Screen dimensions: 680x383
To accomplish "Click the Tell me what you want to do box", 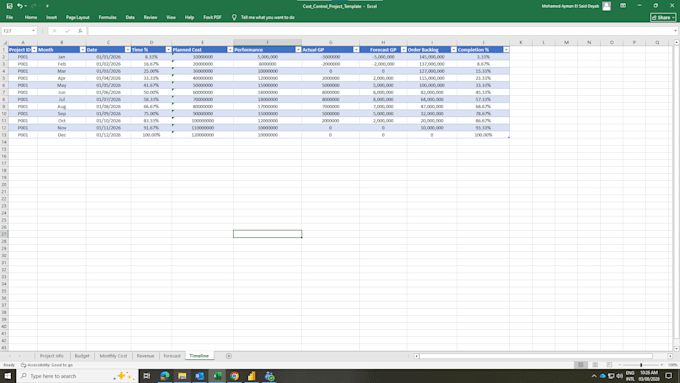I will (x=264, y=17).
